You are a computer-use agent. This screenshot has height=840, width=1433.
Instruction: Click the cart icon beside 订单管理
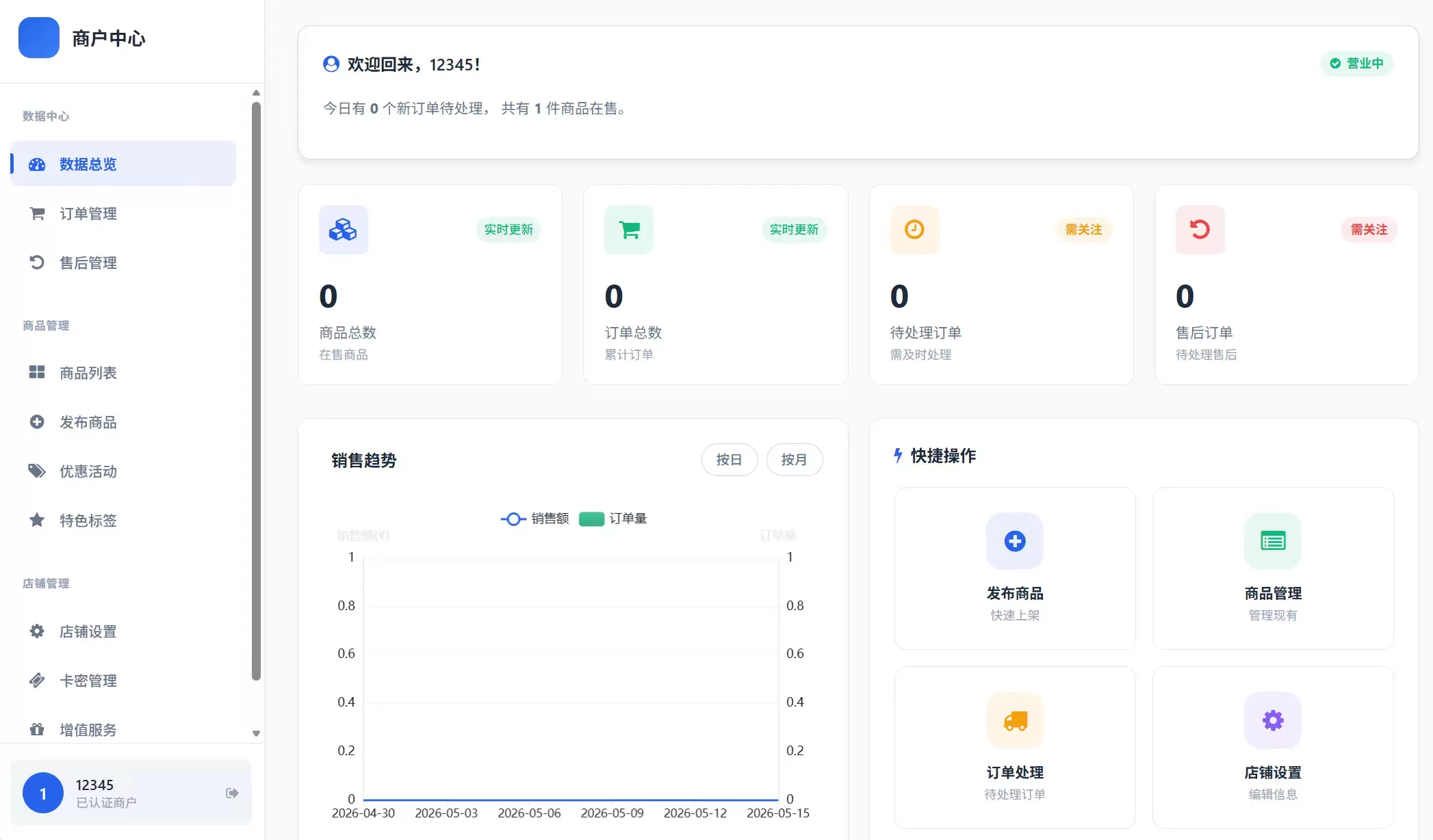(37, 213)
